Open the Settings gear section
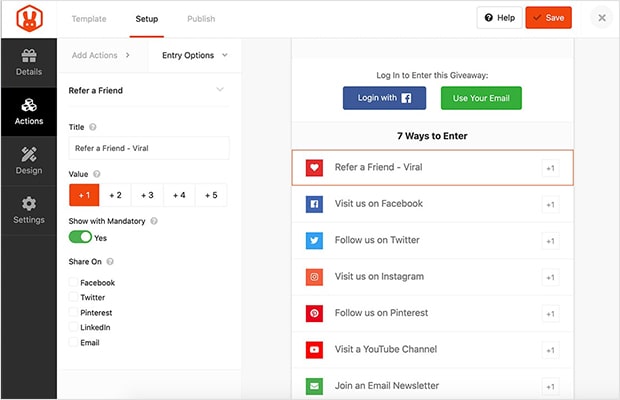Image resolution: width=620 pixels, height=400 pixels. (x=29, y=210)
